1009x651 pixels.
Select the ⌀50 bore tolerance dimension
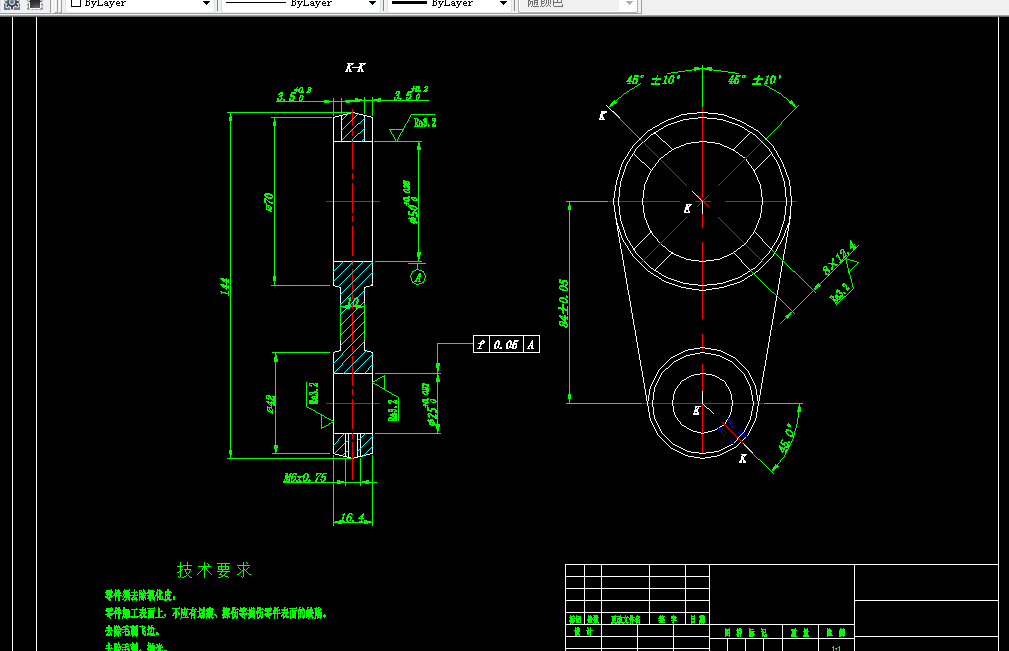coord(411,202)
